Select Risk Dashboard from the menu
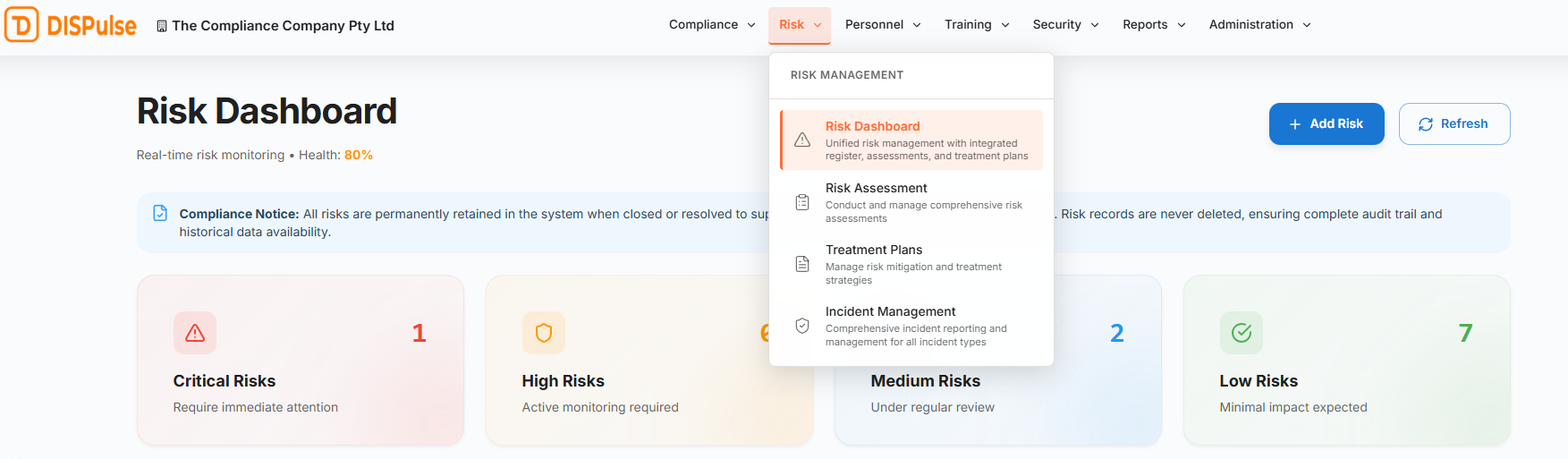 coord(911,140)
